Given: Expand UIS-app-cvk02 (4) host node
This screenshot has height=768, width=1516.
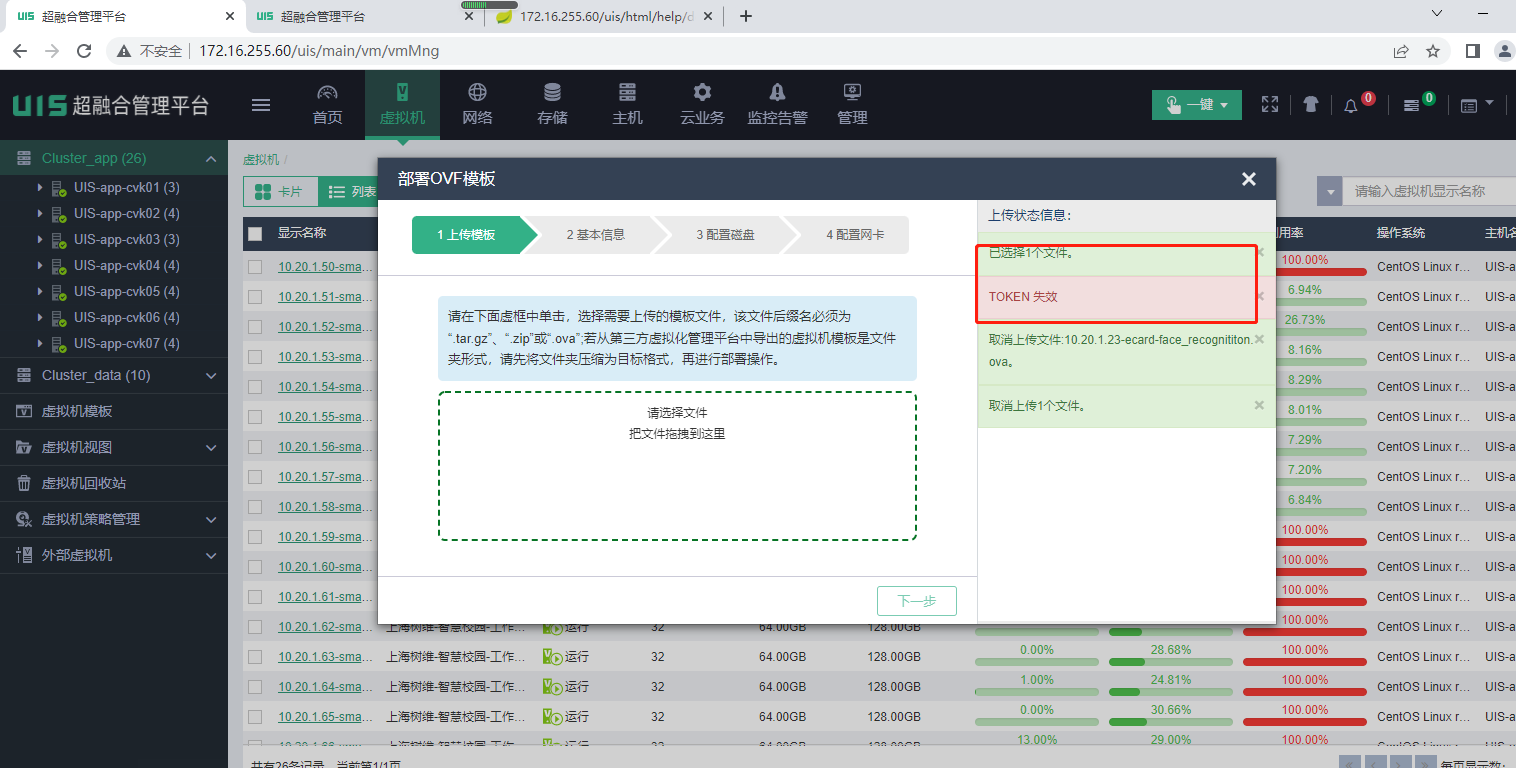Looking at the screenshot, I should pos(40,213).
